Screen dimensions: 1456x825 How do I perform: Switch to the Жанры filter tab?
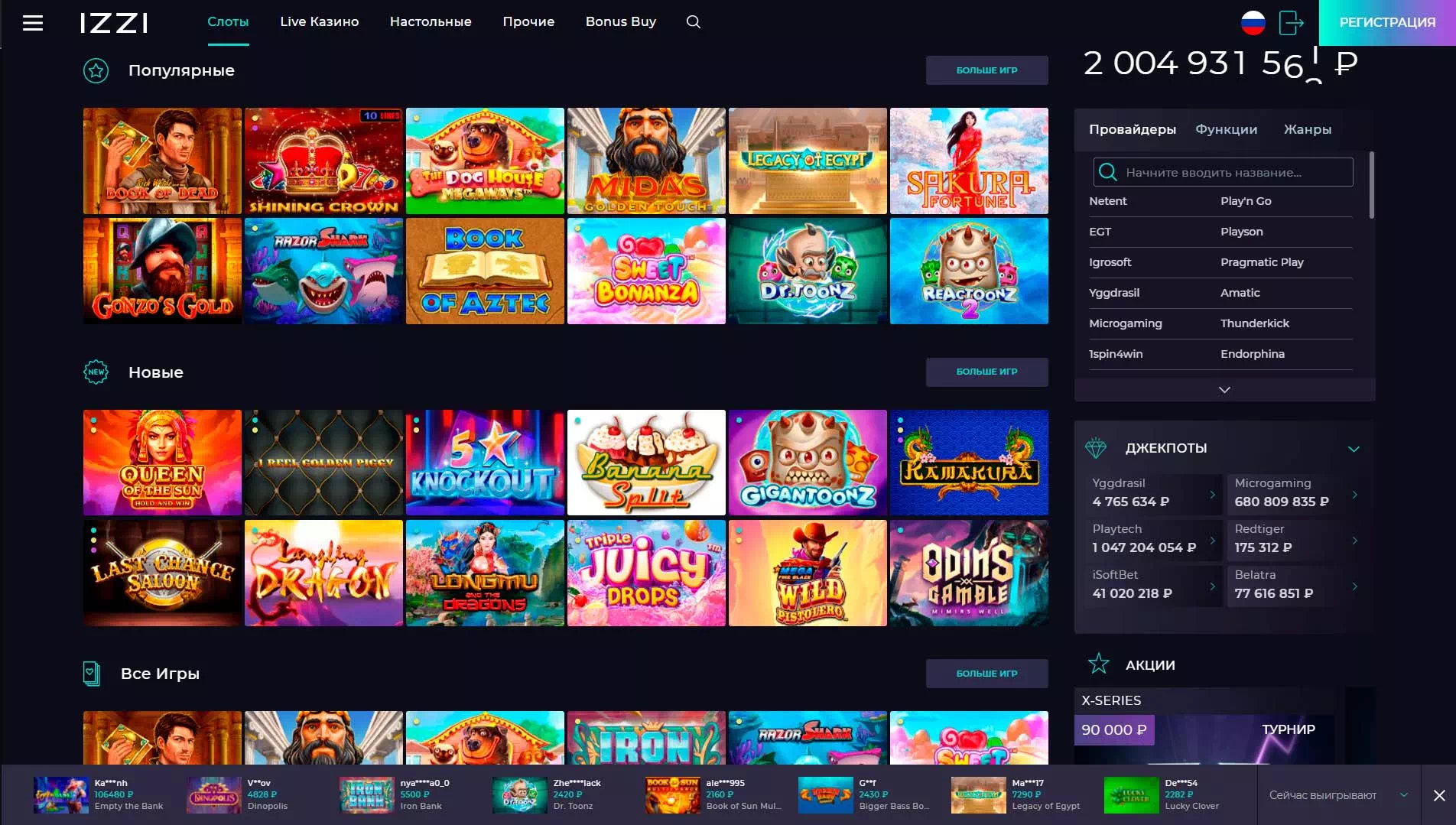[x=1307, y=130]
